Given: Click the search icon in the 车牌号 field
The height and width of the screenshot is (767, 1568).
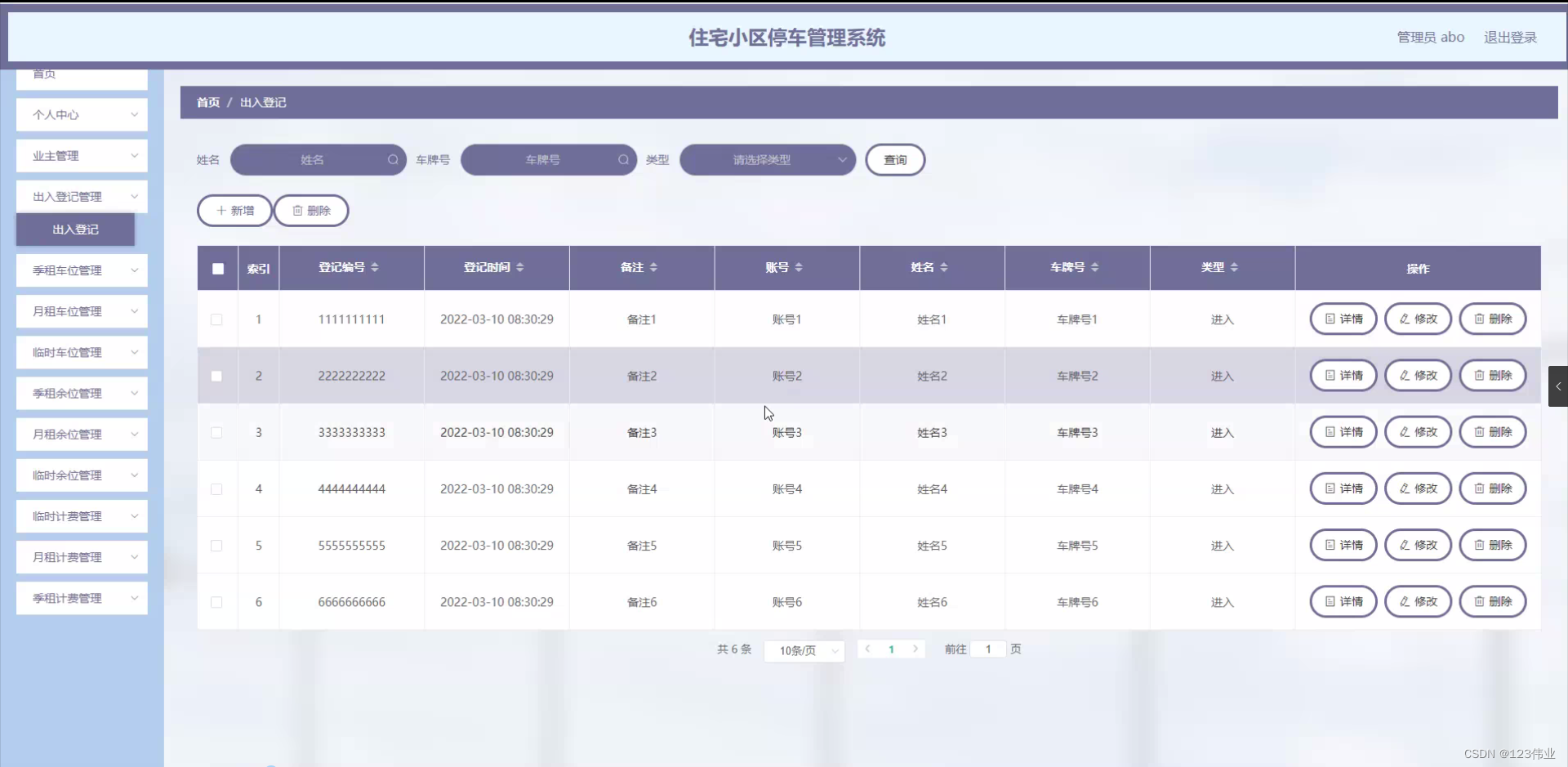Looking at the screenshot, I should point(623,159).
